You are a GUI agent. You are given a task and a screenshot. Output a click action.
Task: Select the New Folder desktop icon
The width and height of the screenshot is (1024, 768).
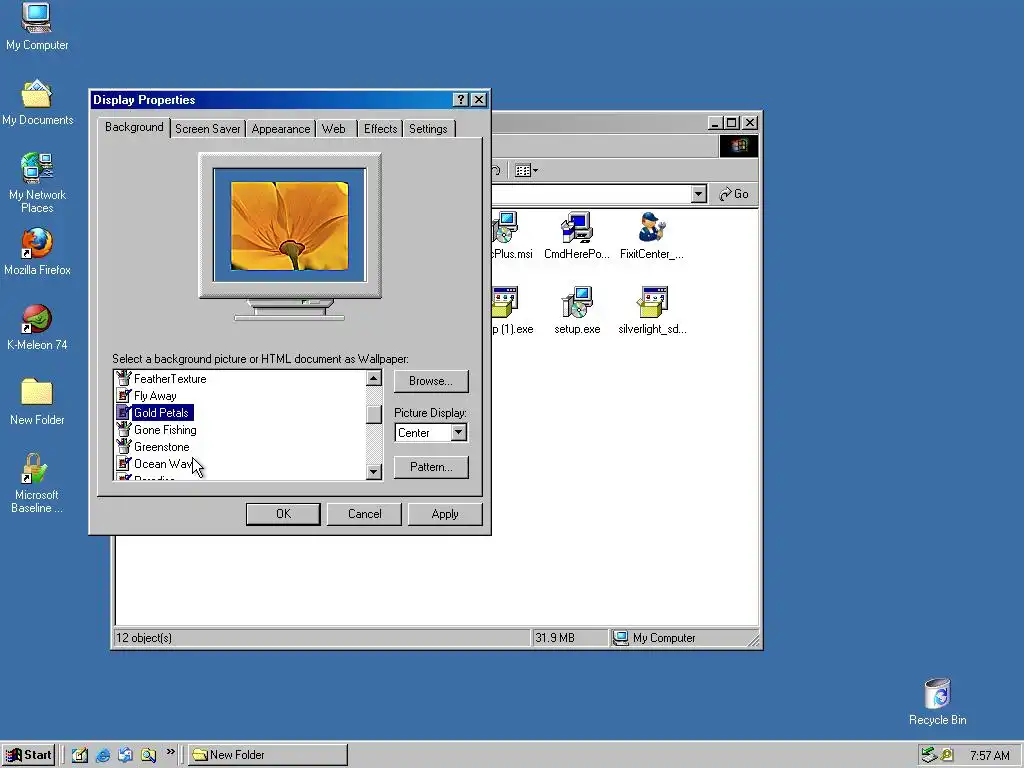click(37, 402)
